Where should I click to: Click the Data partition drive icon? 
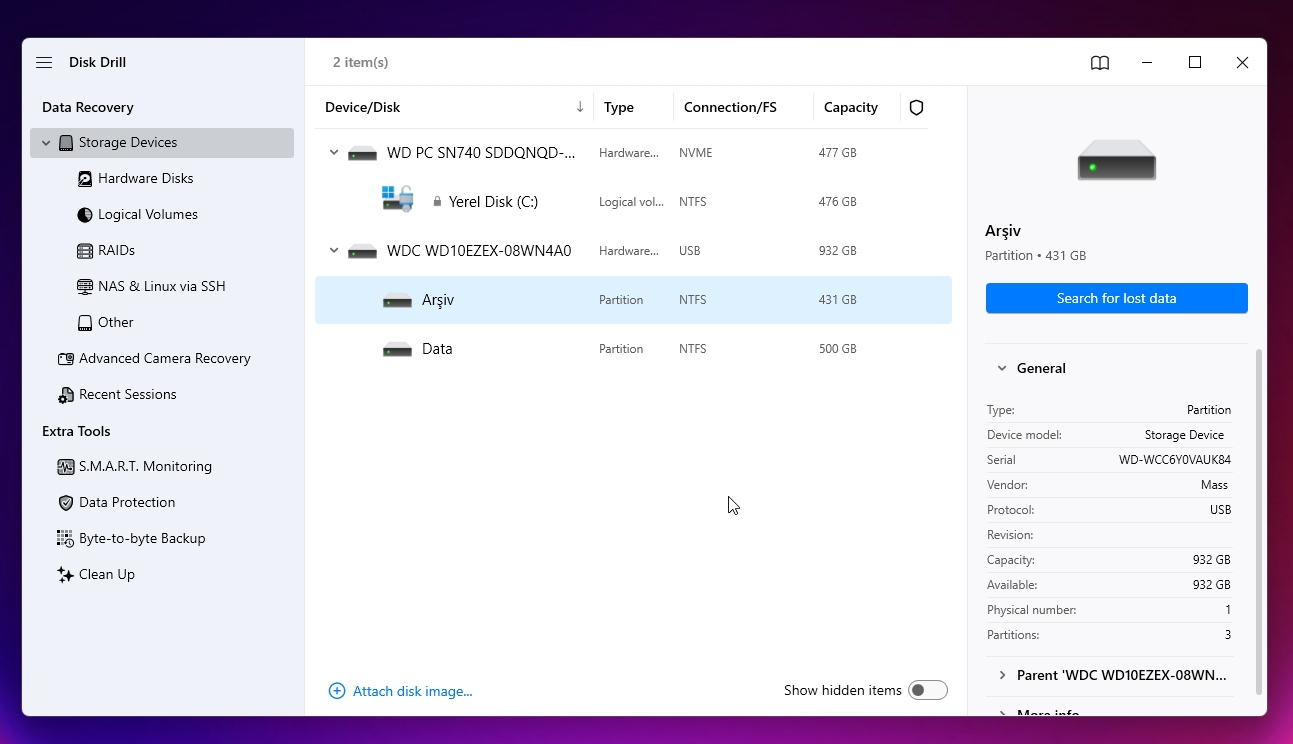click(x=398, y=350)
